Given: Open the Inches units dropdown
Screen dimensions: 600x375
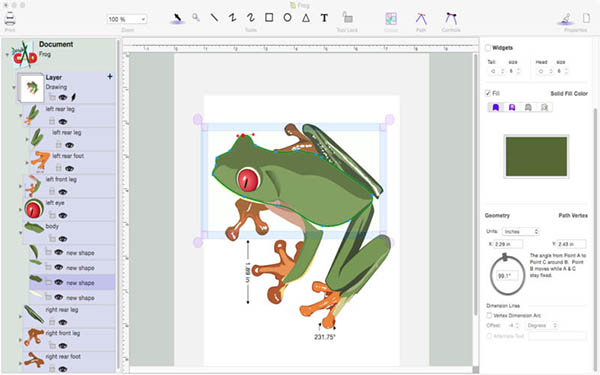Looking at the screenshot, I should (x=520, y=232).
